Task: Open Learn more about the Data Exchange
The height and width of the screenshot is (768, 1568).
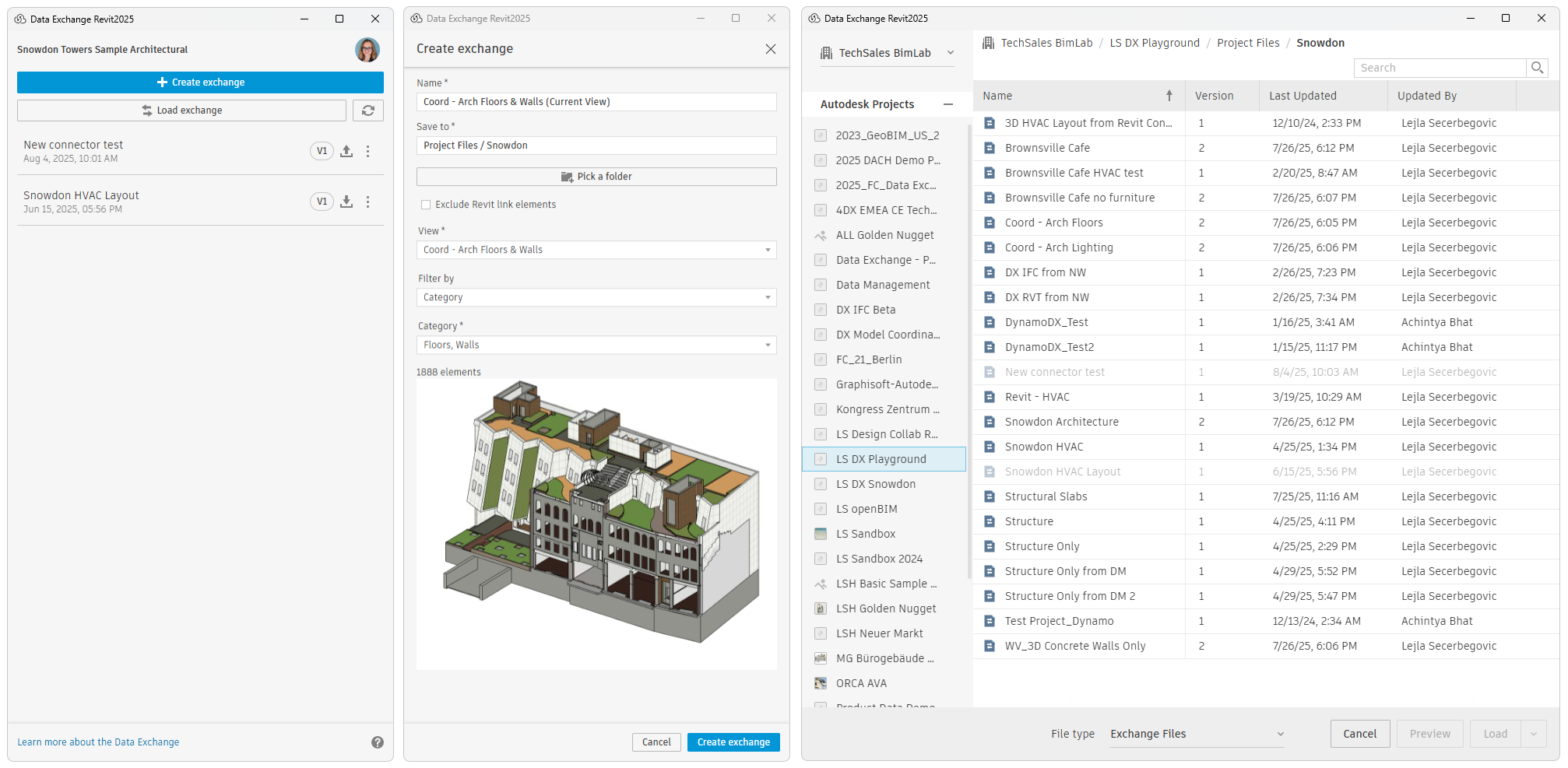Action: (x=98, y=742)
